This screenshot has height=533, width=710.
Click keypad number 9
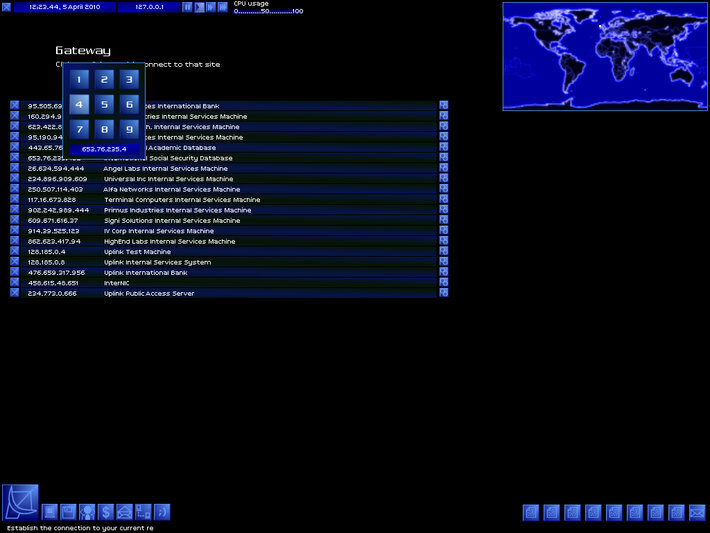[130, 130]
